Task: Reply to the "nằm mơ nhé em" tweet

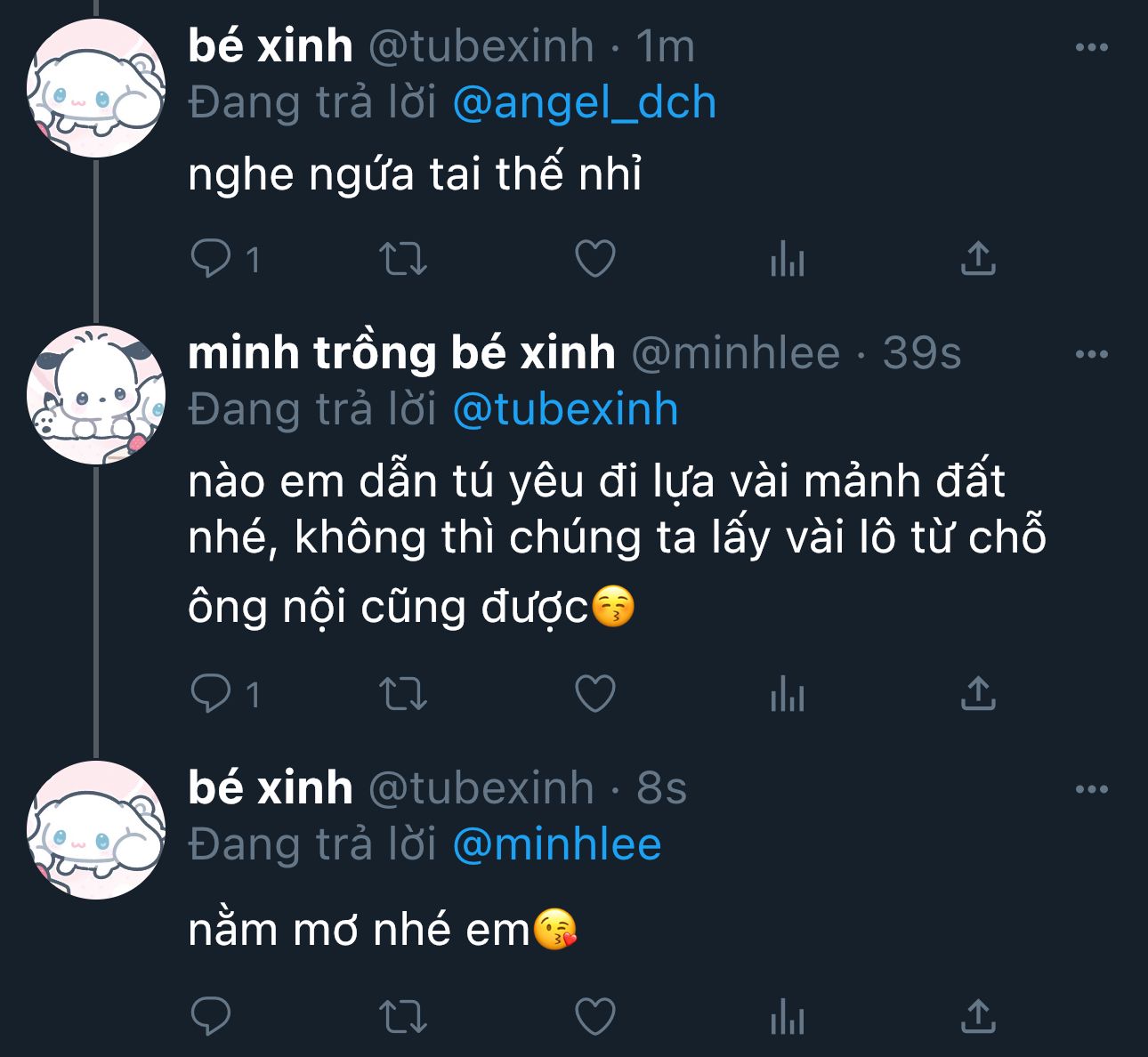Action: [211, 1016]
